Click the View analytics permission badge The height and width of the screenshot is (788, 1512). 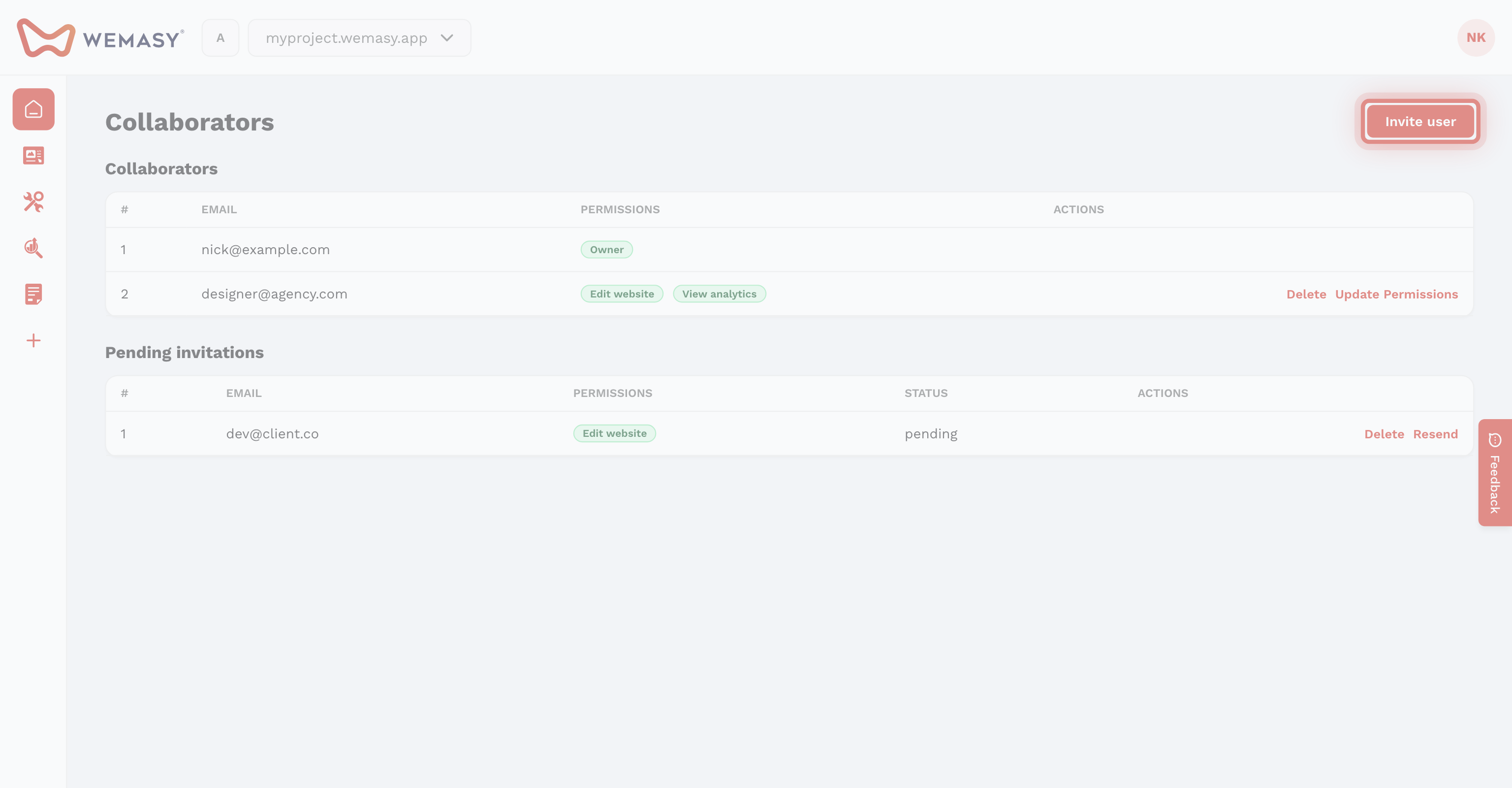tap(719, 294)
